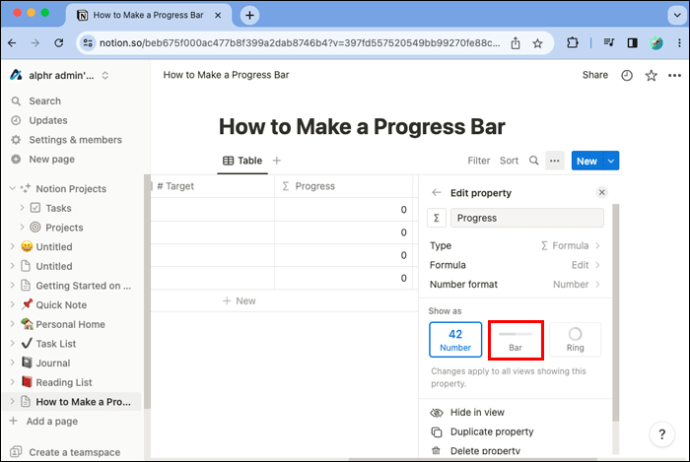Bookmark this page with the star icon
The height and width of the screenshot is (462, 690).
click(x=537, y=43)
